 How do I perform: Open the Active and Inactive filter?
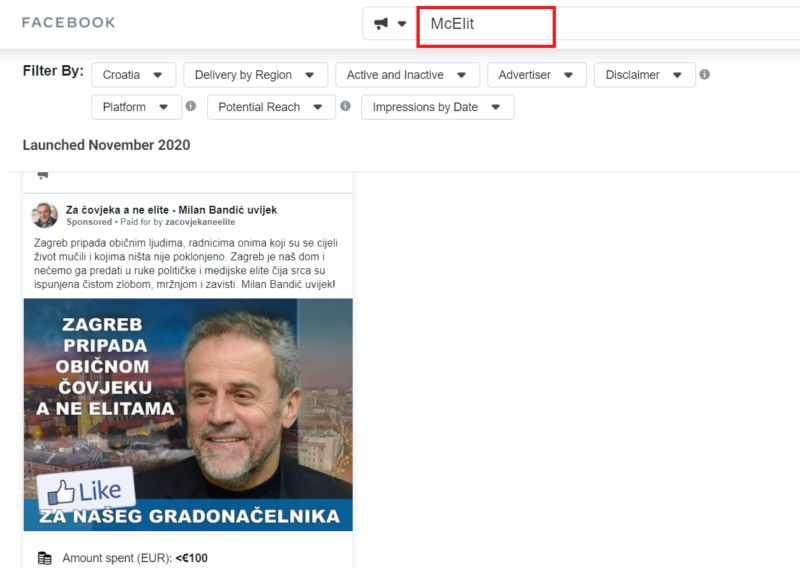tap(408, 75)
